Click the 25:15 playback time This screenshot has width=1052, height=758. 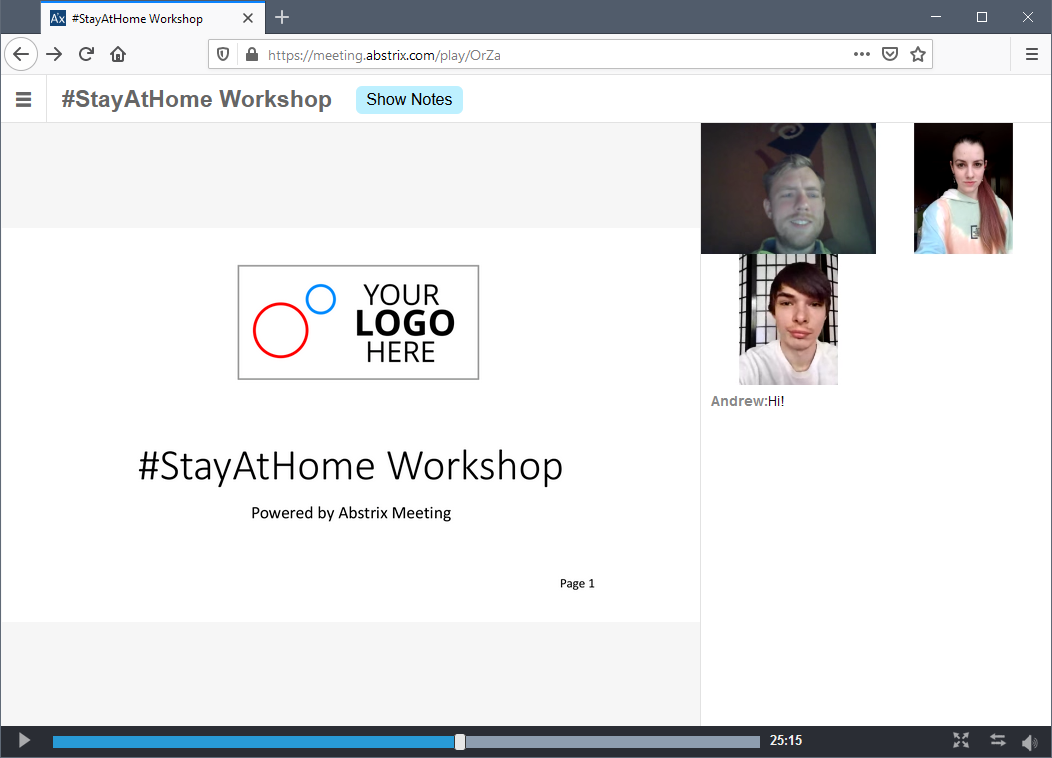point(786,741)
